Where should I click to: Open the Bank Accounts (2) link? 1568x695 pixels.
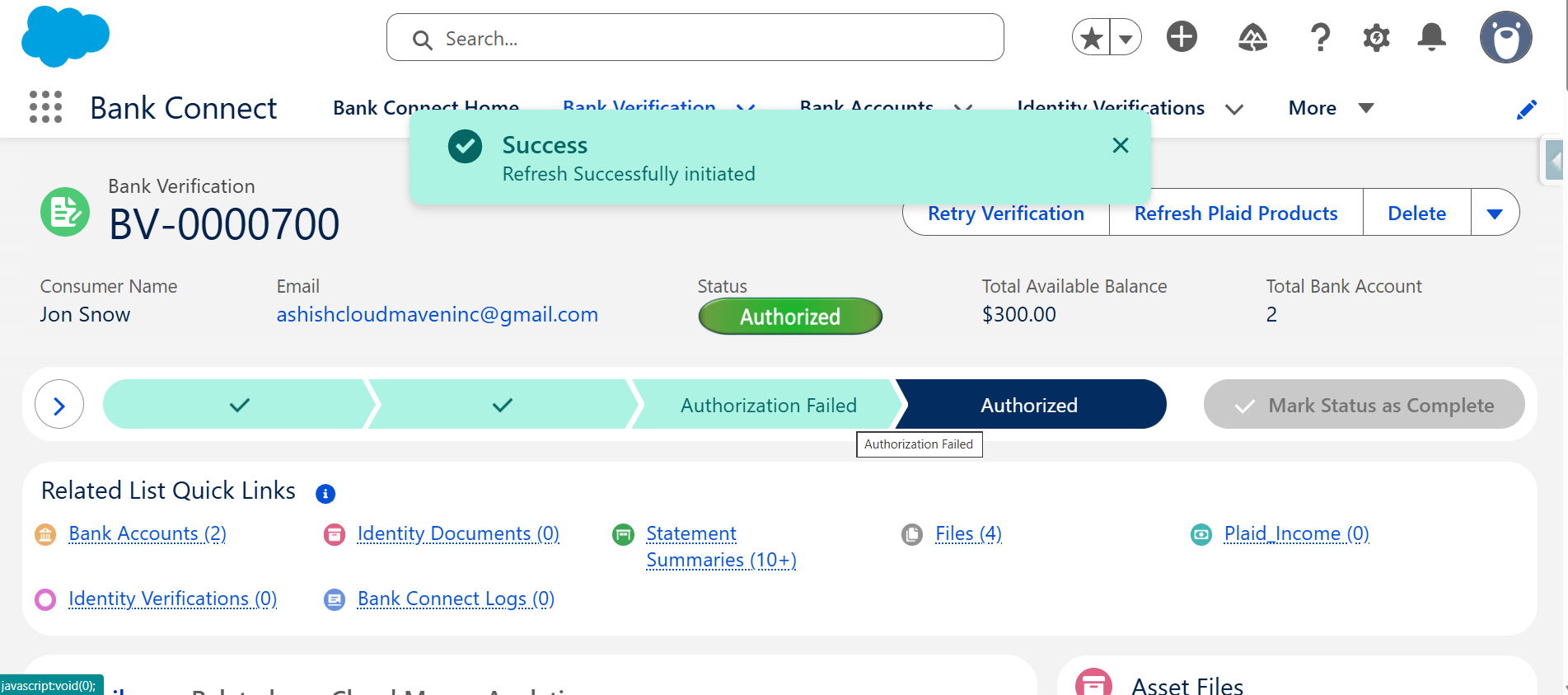click(147, 534)
